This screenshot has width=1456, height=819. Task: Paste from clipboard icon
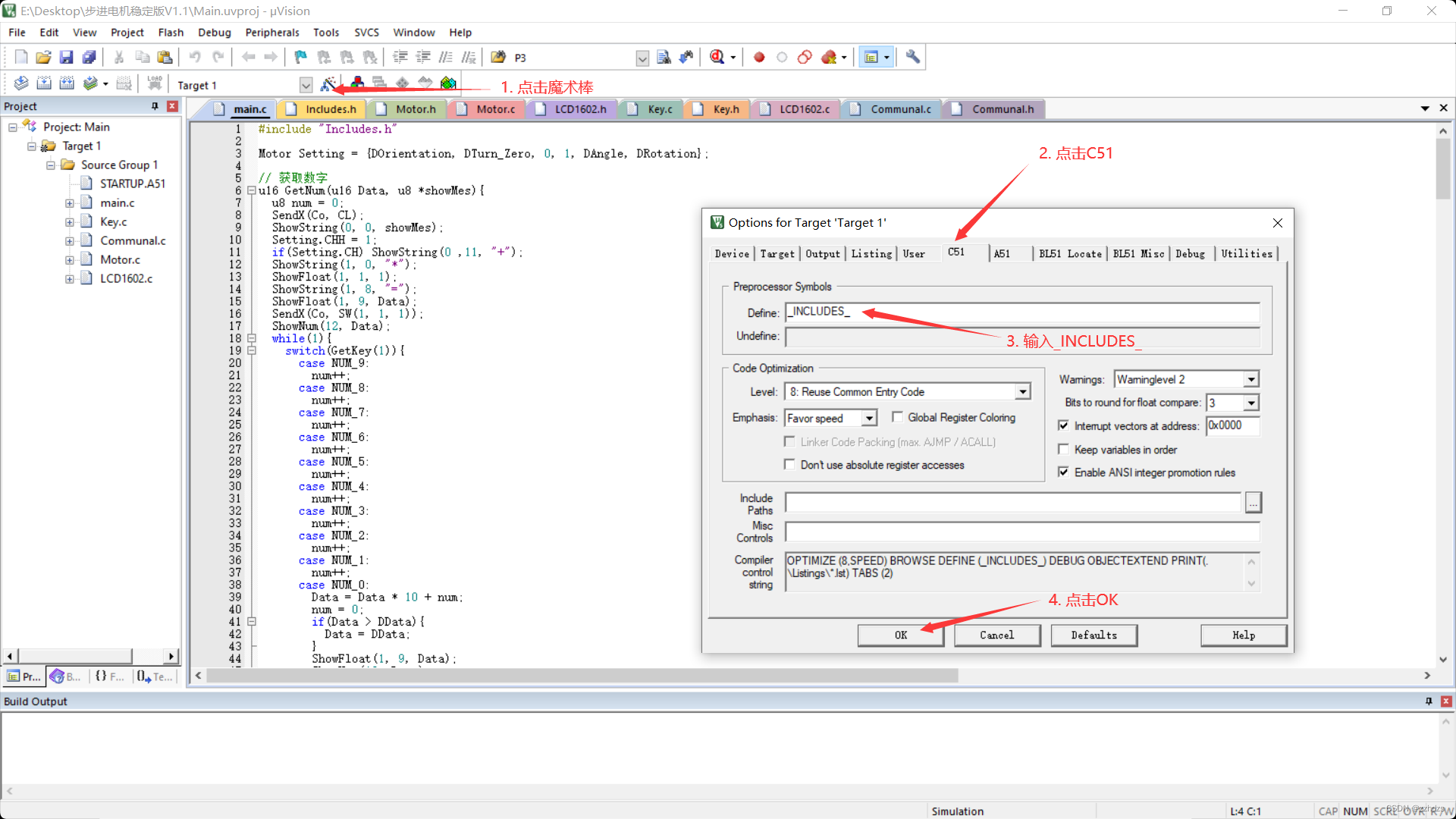(165, 57)
